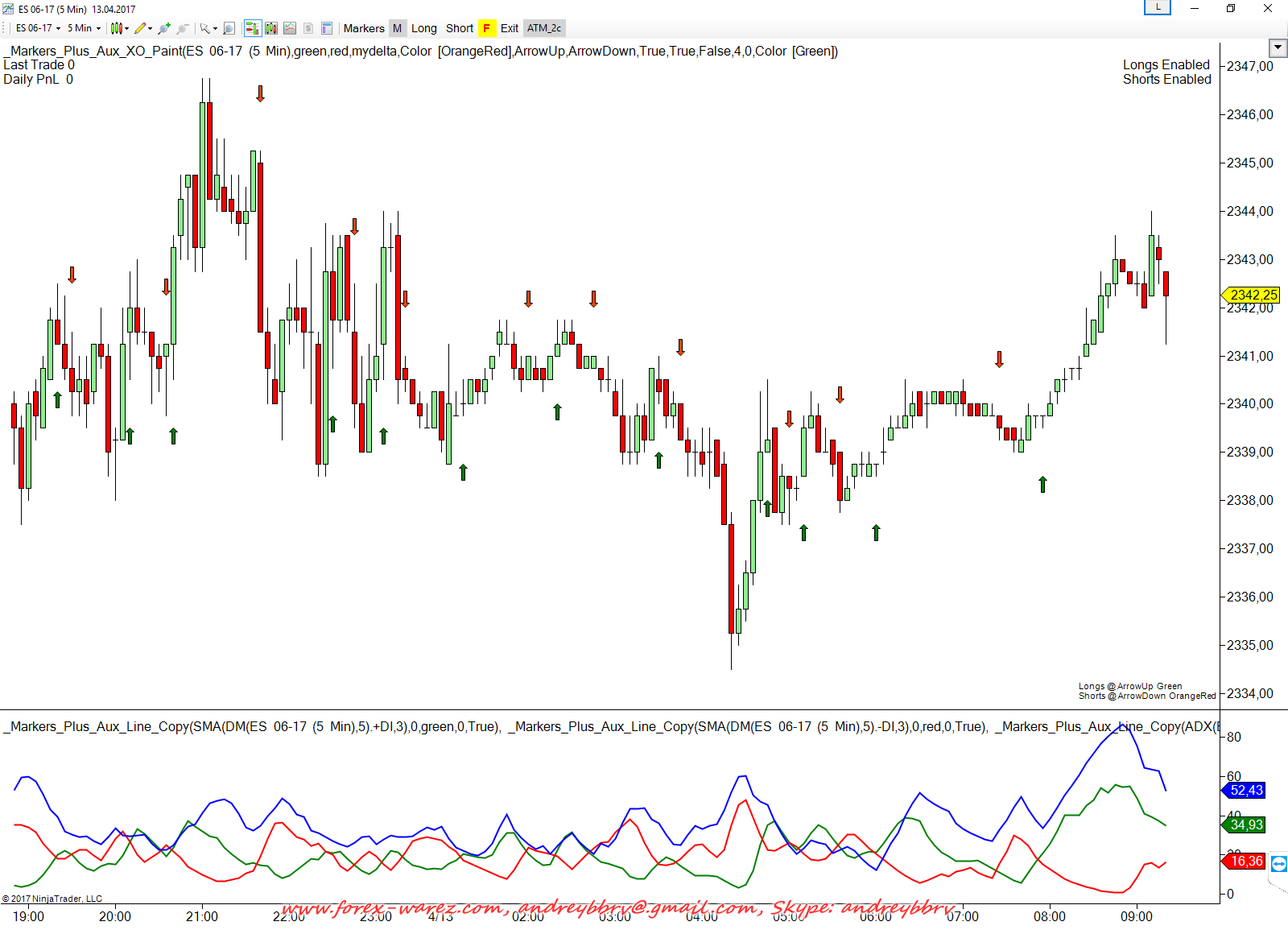Click the Exit toolbar item

click(510, 28)
